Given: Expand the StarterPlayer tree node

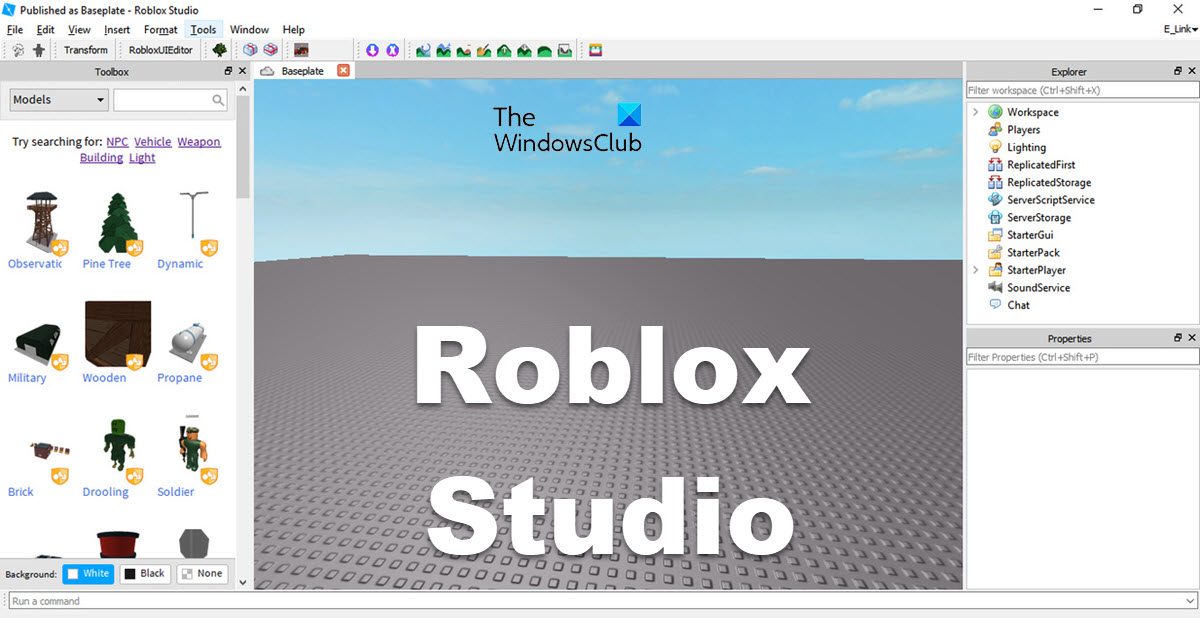Looking at the screenshot, I should tap(977, 269).
